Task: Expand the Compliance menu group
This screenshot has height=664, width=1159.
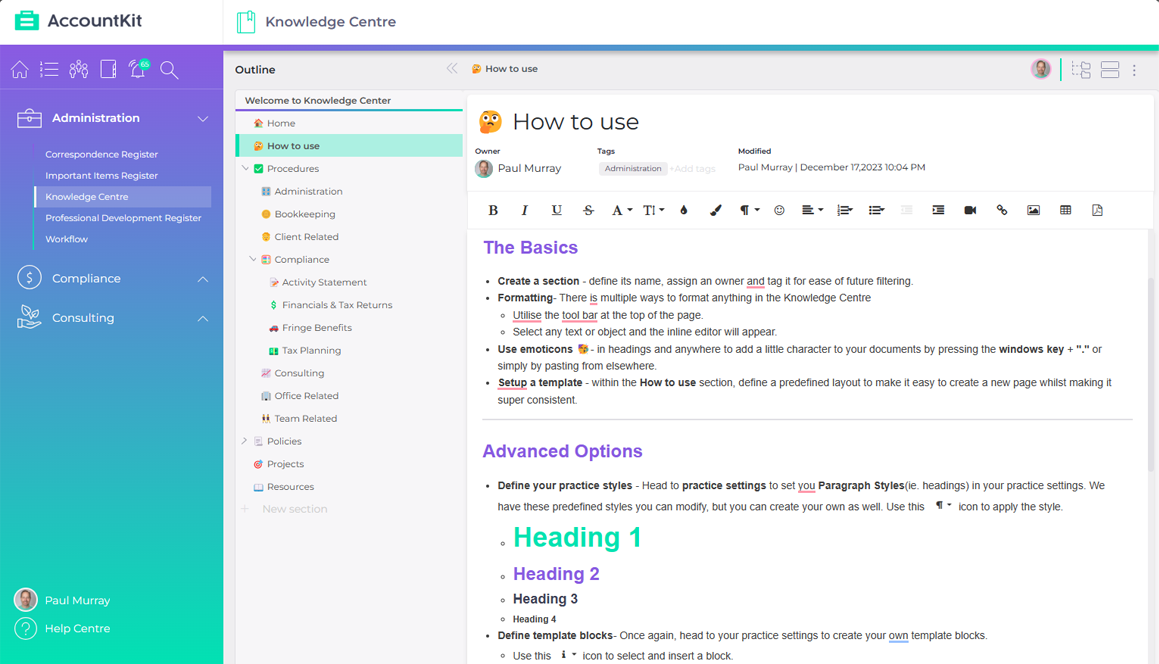Action: pos(203,279)
